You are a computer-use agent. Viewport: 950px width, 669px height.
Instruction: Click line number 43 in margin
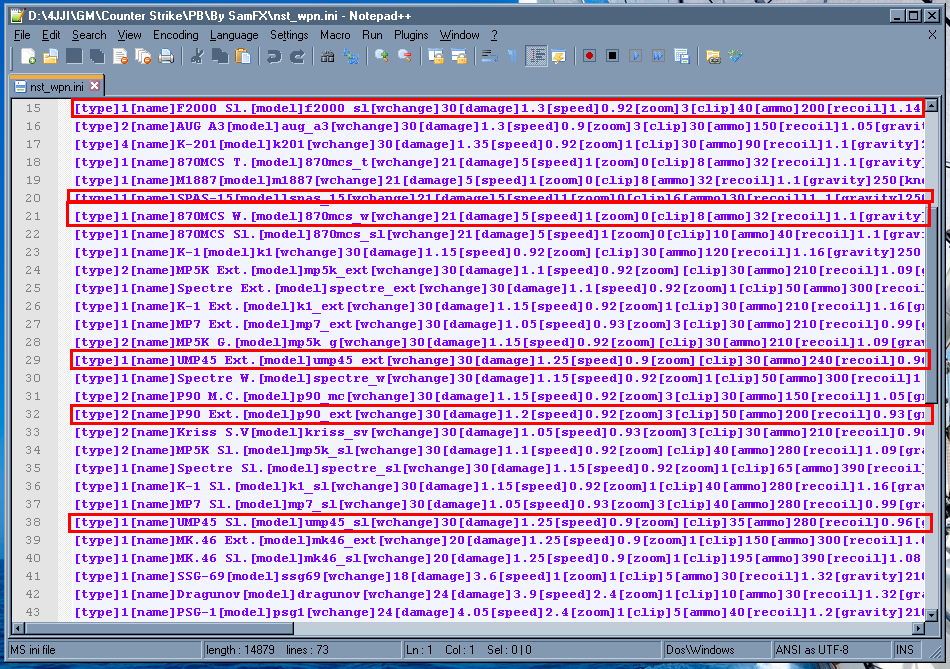pyautogui.click(x=33, y=612)
